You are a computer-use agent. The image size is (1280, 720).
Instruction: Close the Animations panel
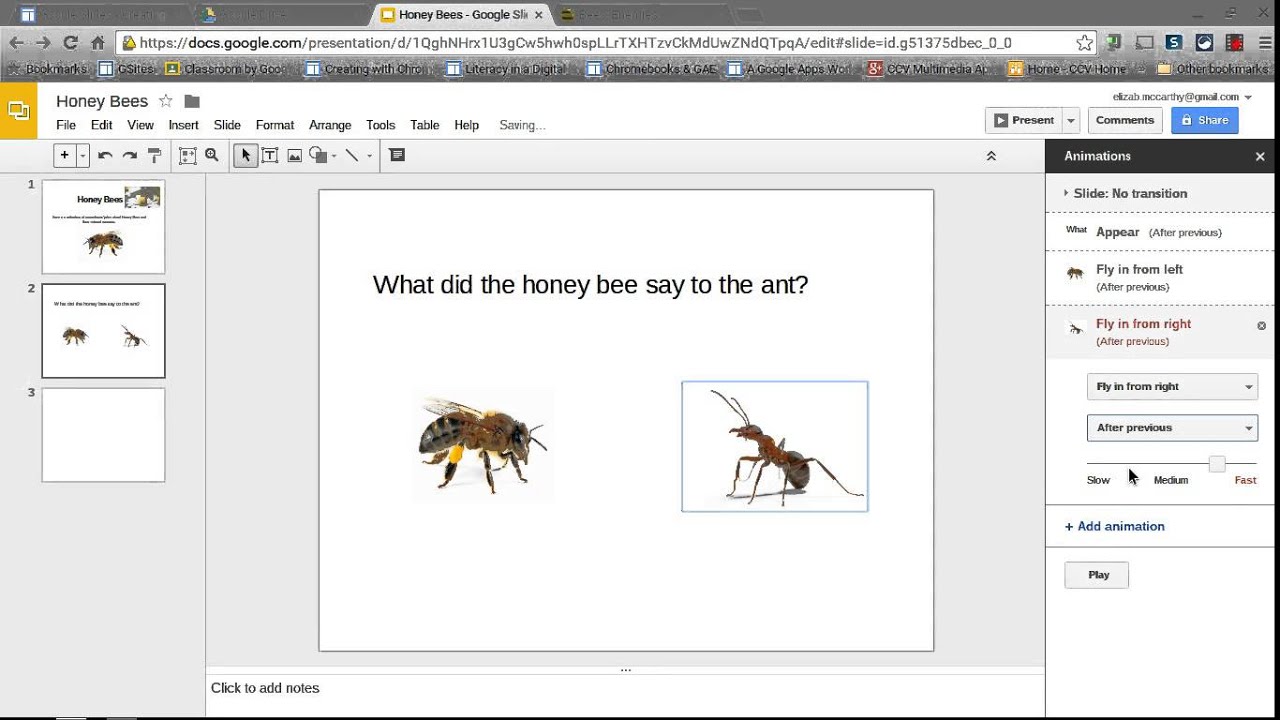pos(1260,156)
